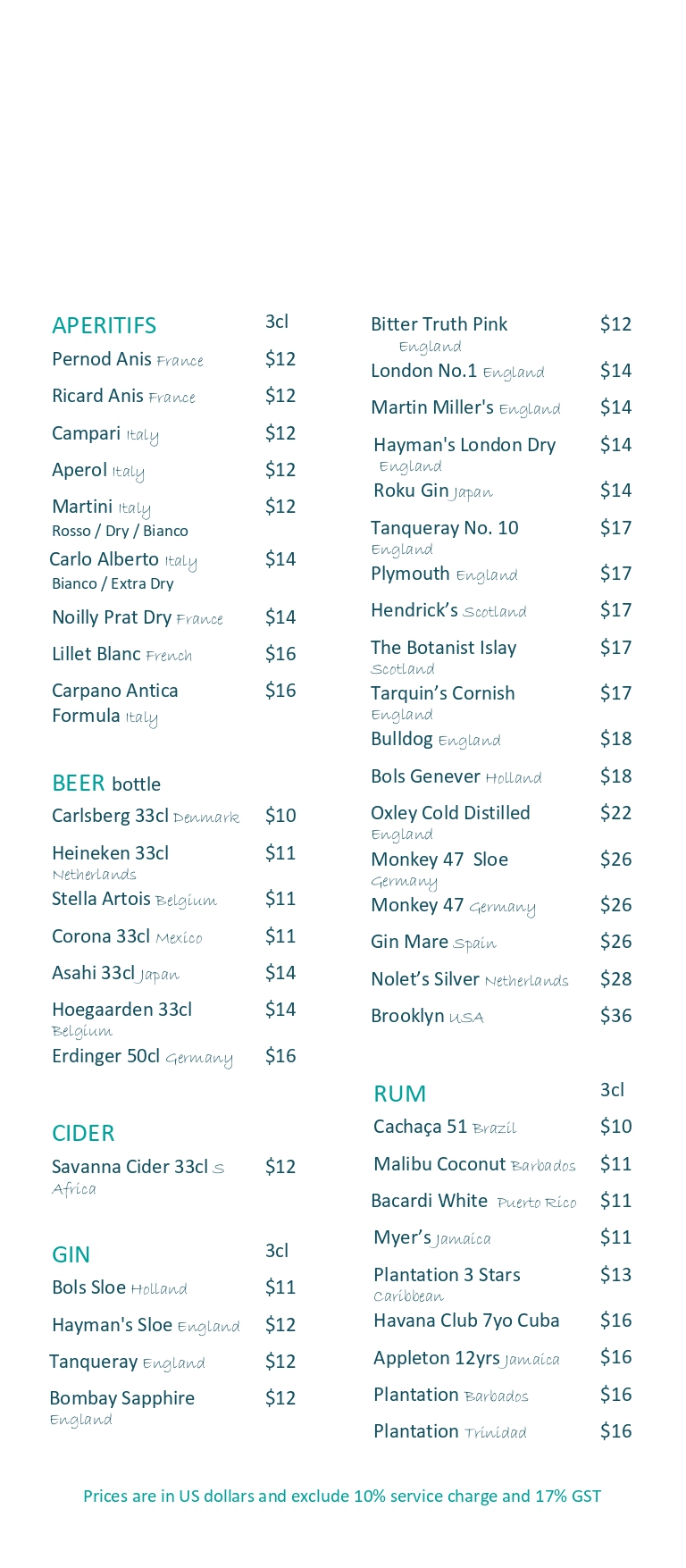The width and height of the screenshot is (686, 1568).
Task: Select Bombay Sapphire gin entry
Action: [x=121, y=1398]
